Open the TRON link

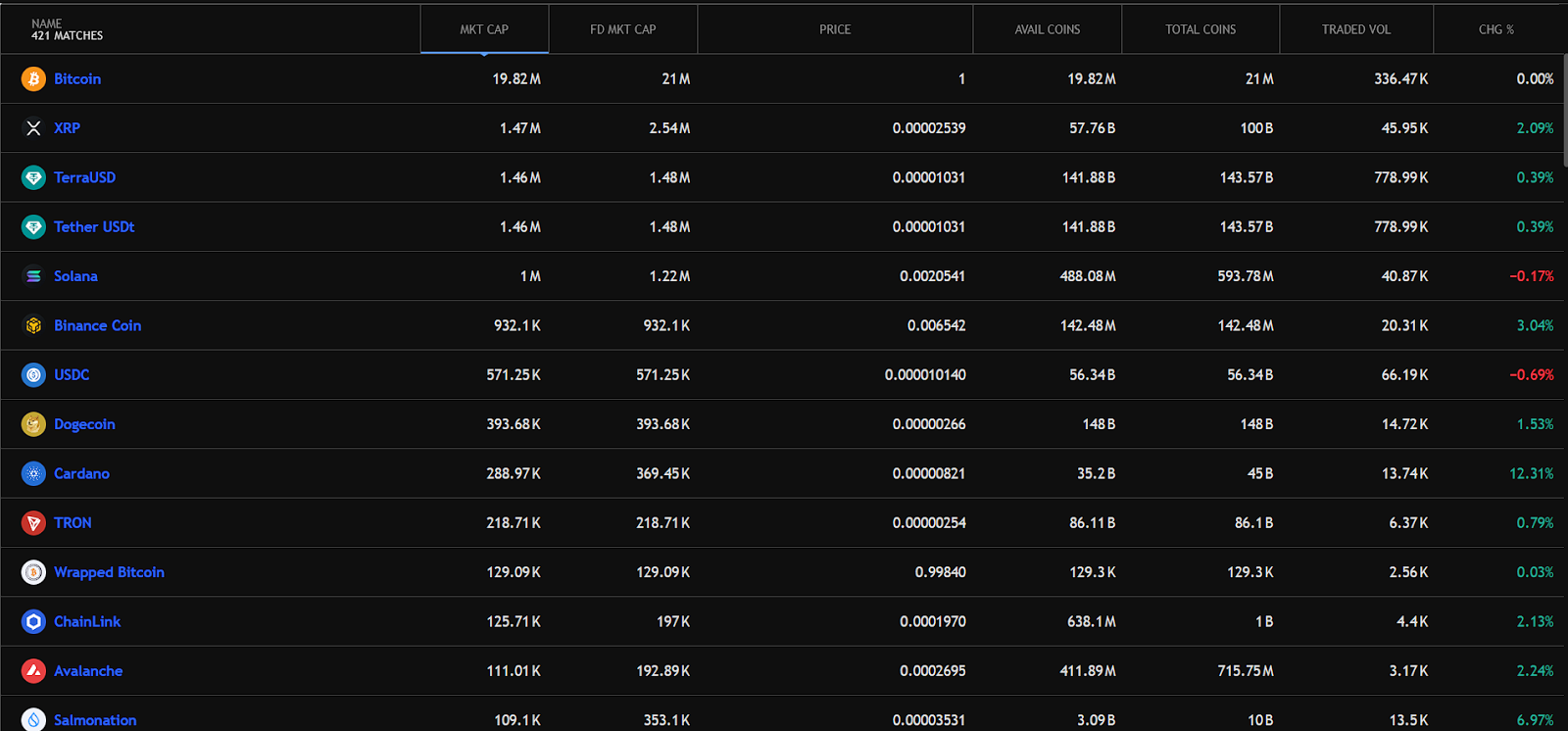click(73, 522)
